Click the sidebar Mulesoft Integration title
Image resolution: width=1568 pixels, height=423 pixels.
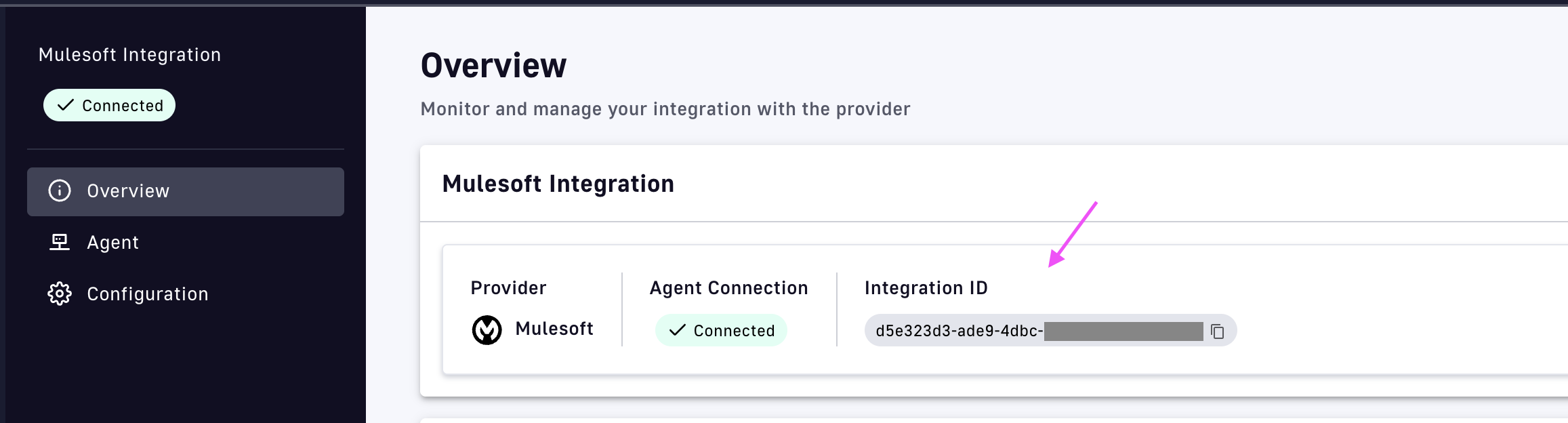129,55
